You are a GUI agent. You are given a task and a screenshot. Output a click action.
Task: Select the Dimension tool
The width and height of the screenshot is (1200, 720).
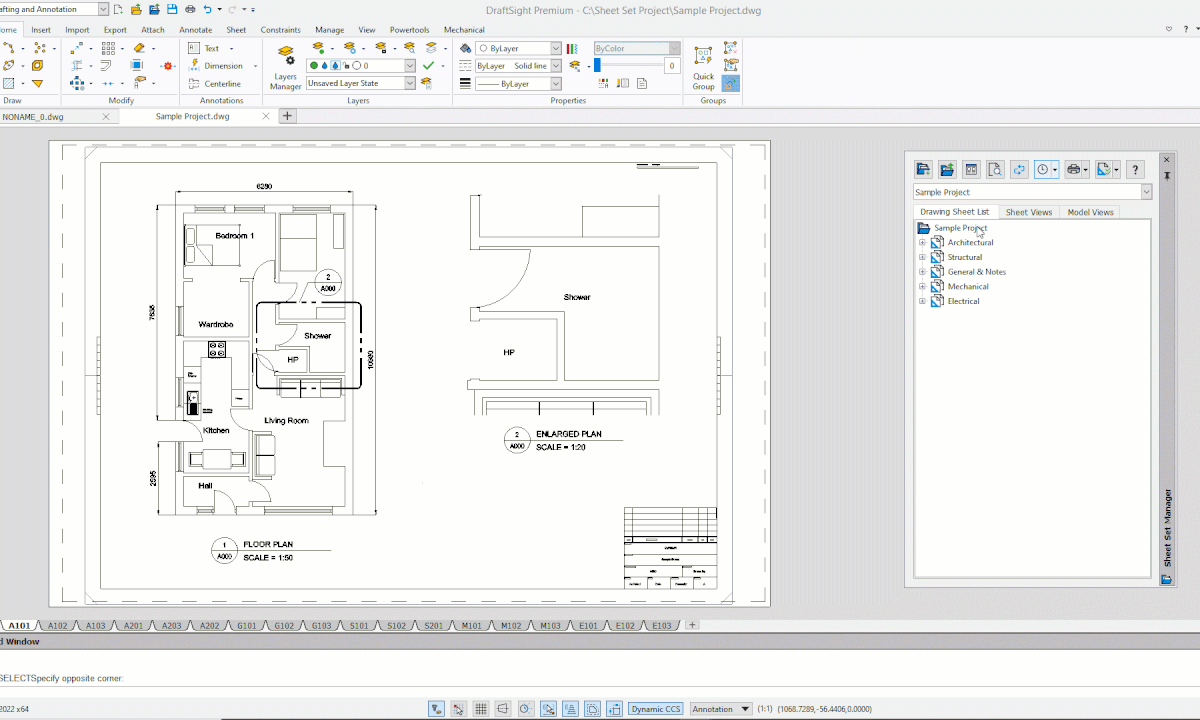click(215, 66)
